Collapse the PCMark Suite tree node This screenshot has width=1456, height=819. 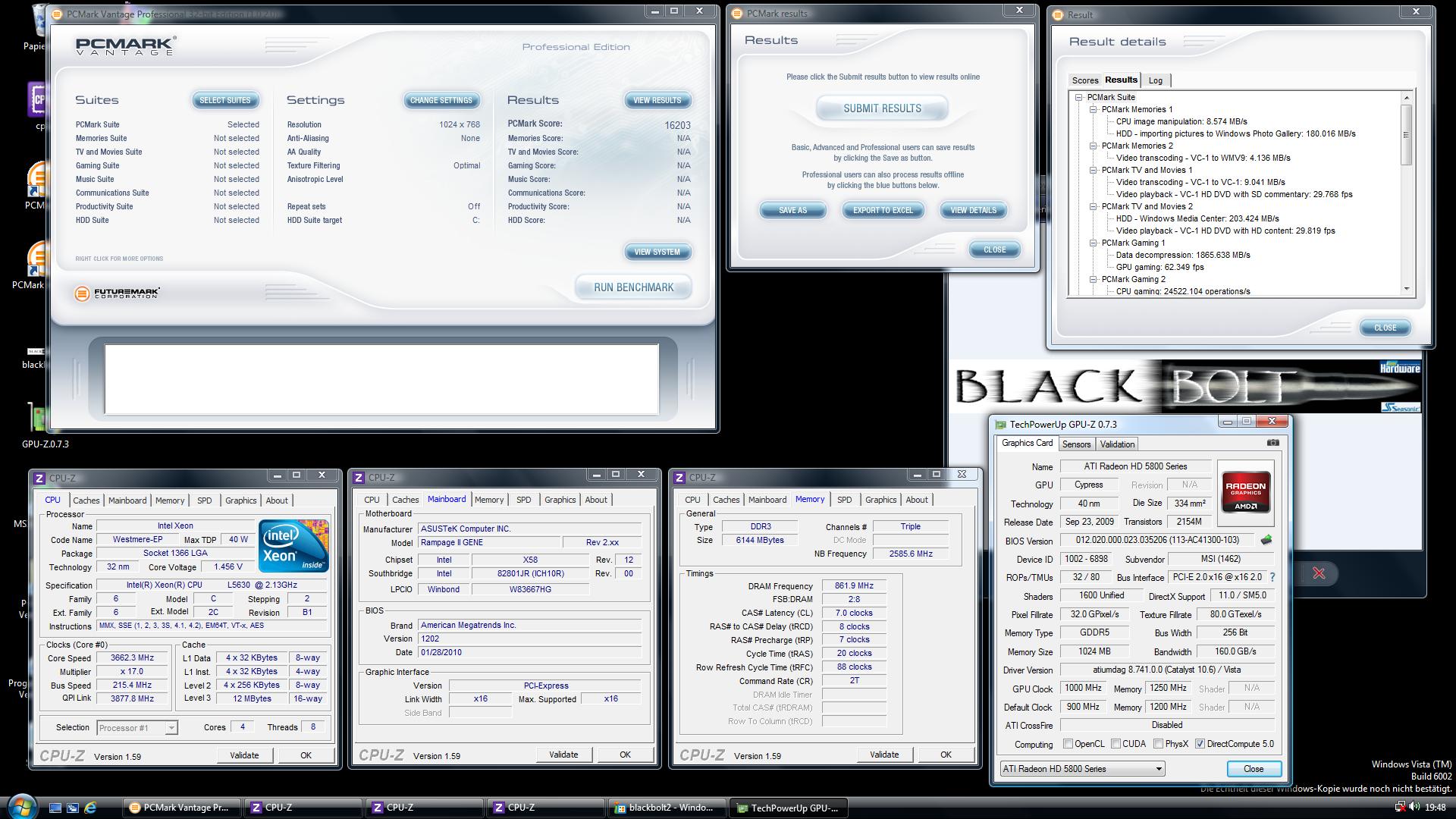pyautogui.click(x=1078, y=97)
